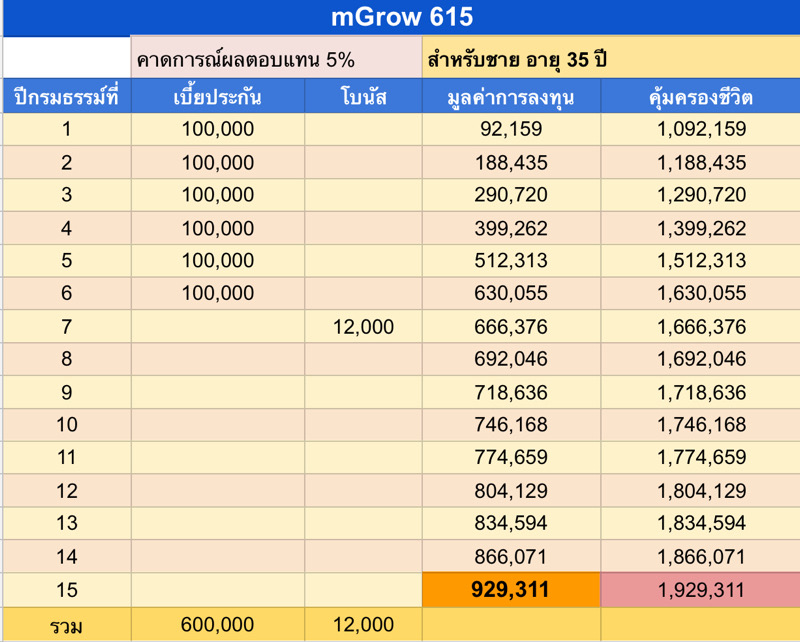Click the 1,512,313 life coverage cell
This screenshot has height=642, width=800.
coord(700,261)
